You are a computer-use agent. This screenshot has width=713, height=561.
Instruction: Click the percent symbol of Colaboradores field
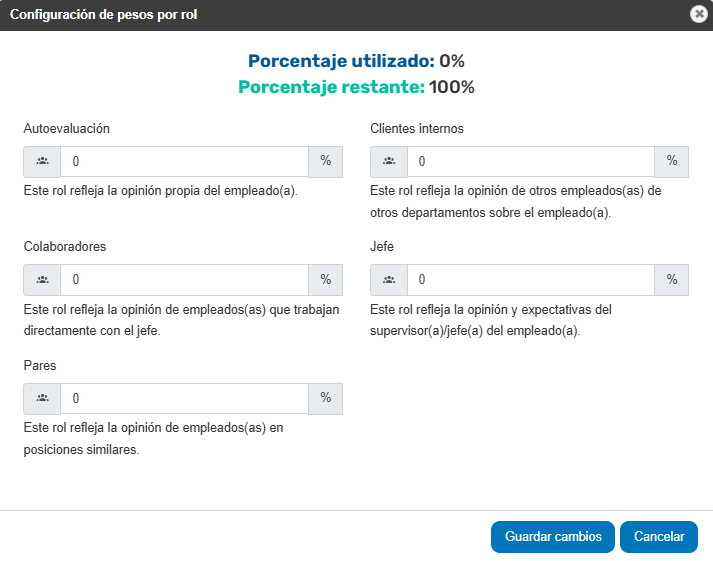326,279
